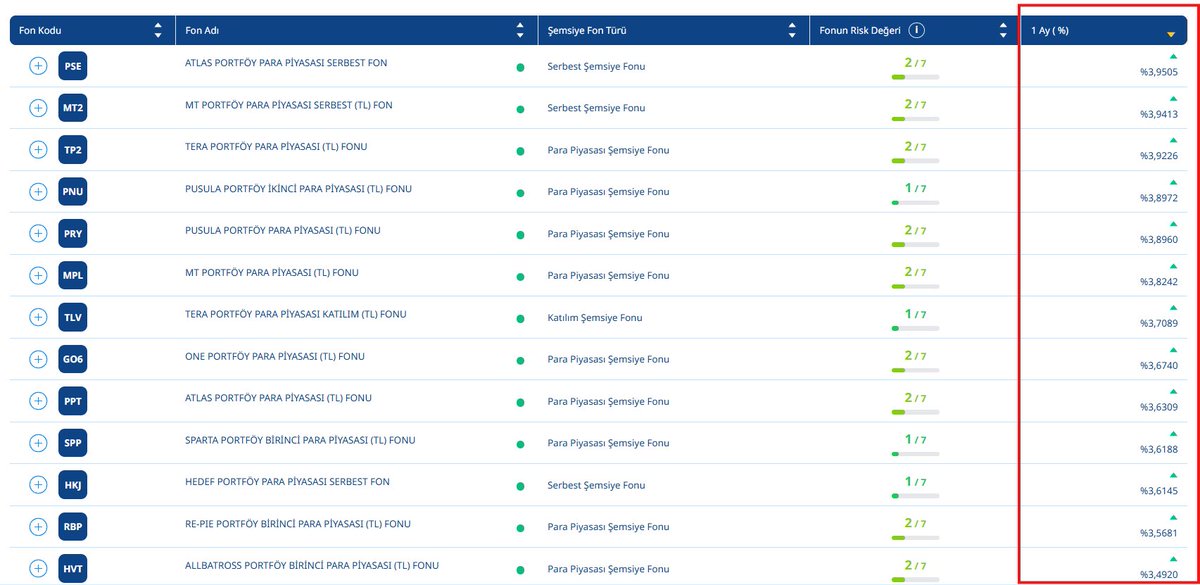Click the PSE row risk bar 2/7

click(x=915, y=77)
